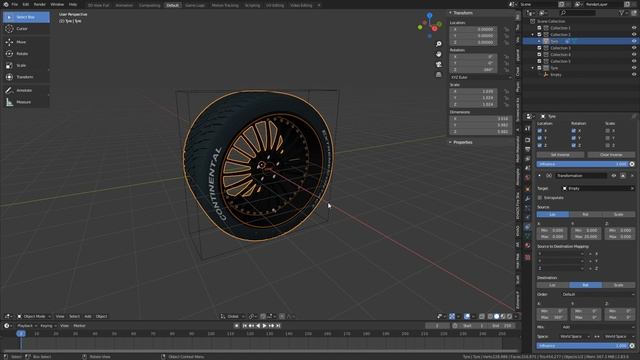The width and height of the screenshot is (640, 360).
Task: Pick the Move tool
Action: pos(26,42)
